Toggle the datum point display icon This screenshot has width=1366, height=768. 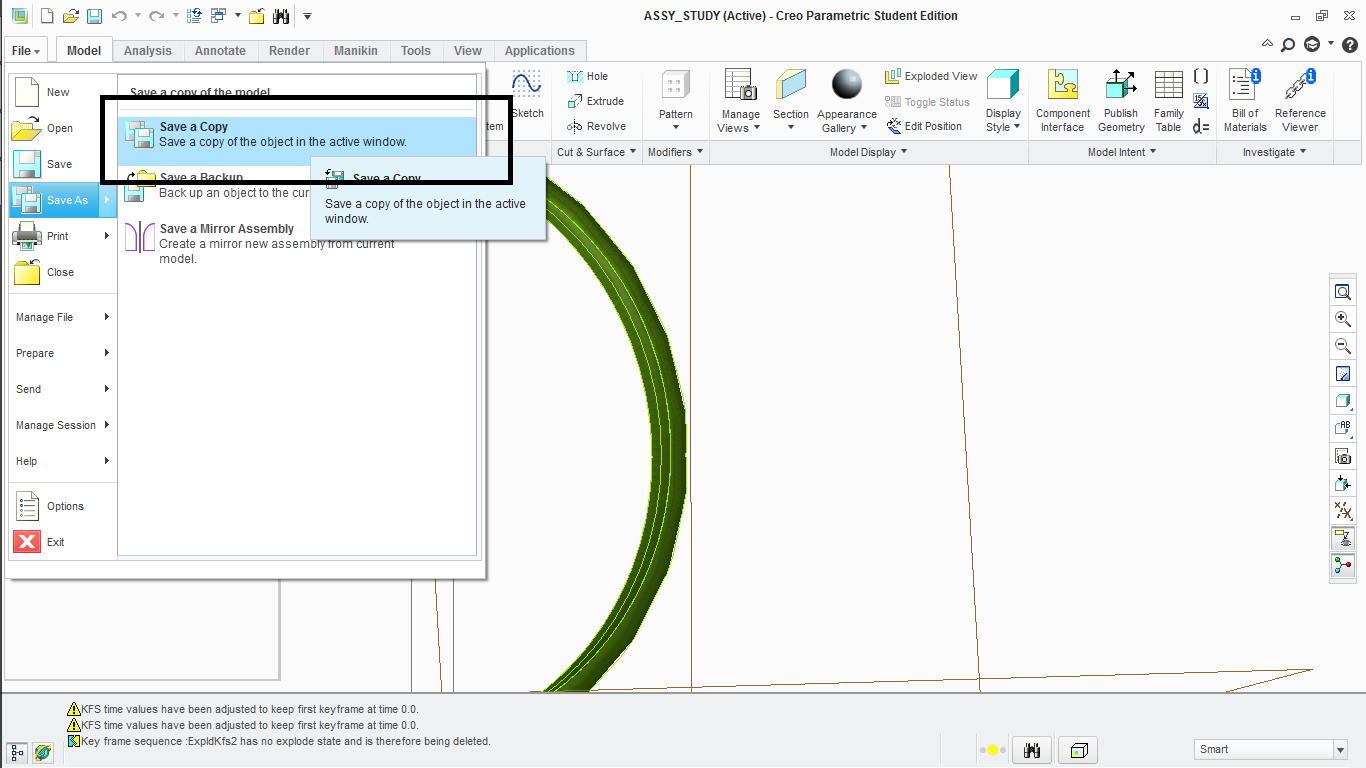pyautogui.click(x=1343, y=511)
